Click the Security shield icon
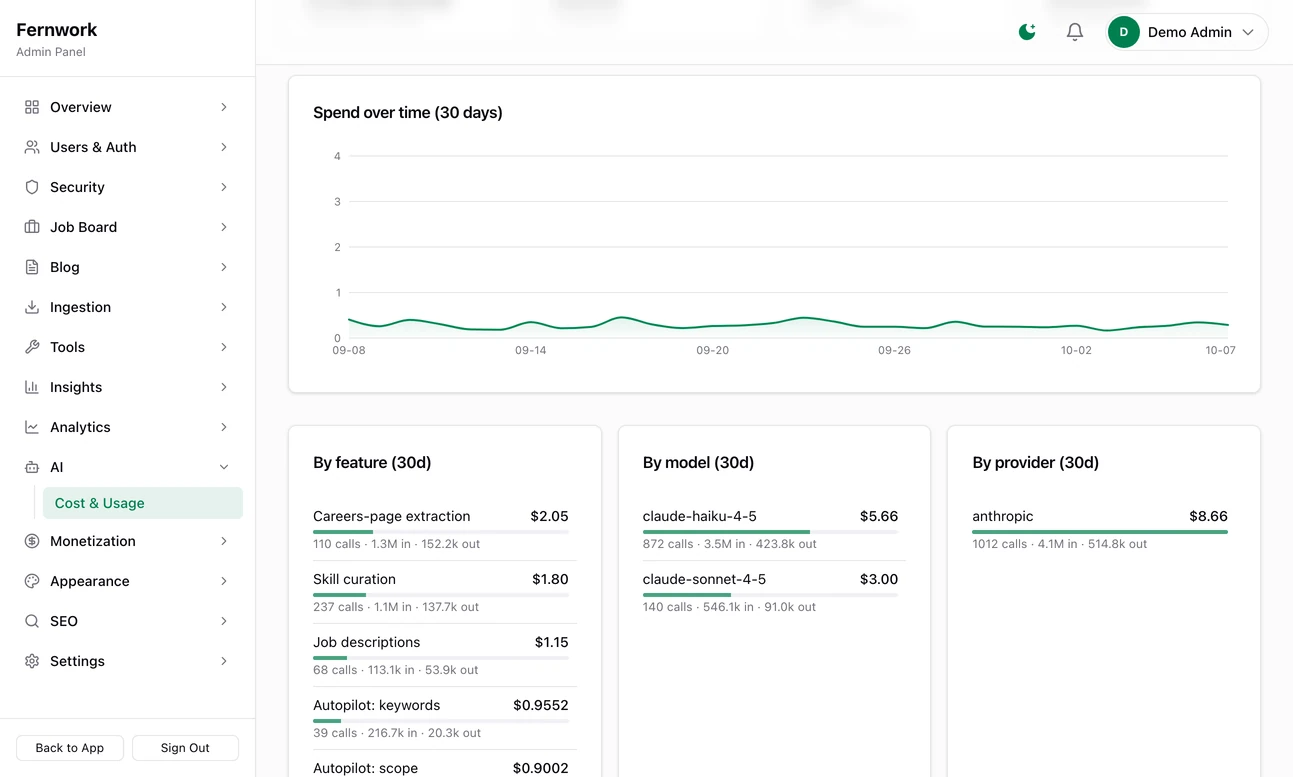This screenshot has height=777, width=1293. 32,187
